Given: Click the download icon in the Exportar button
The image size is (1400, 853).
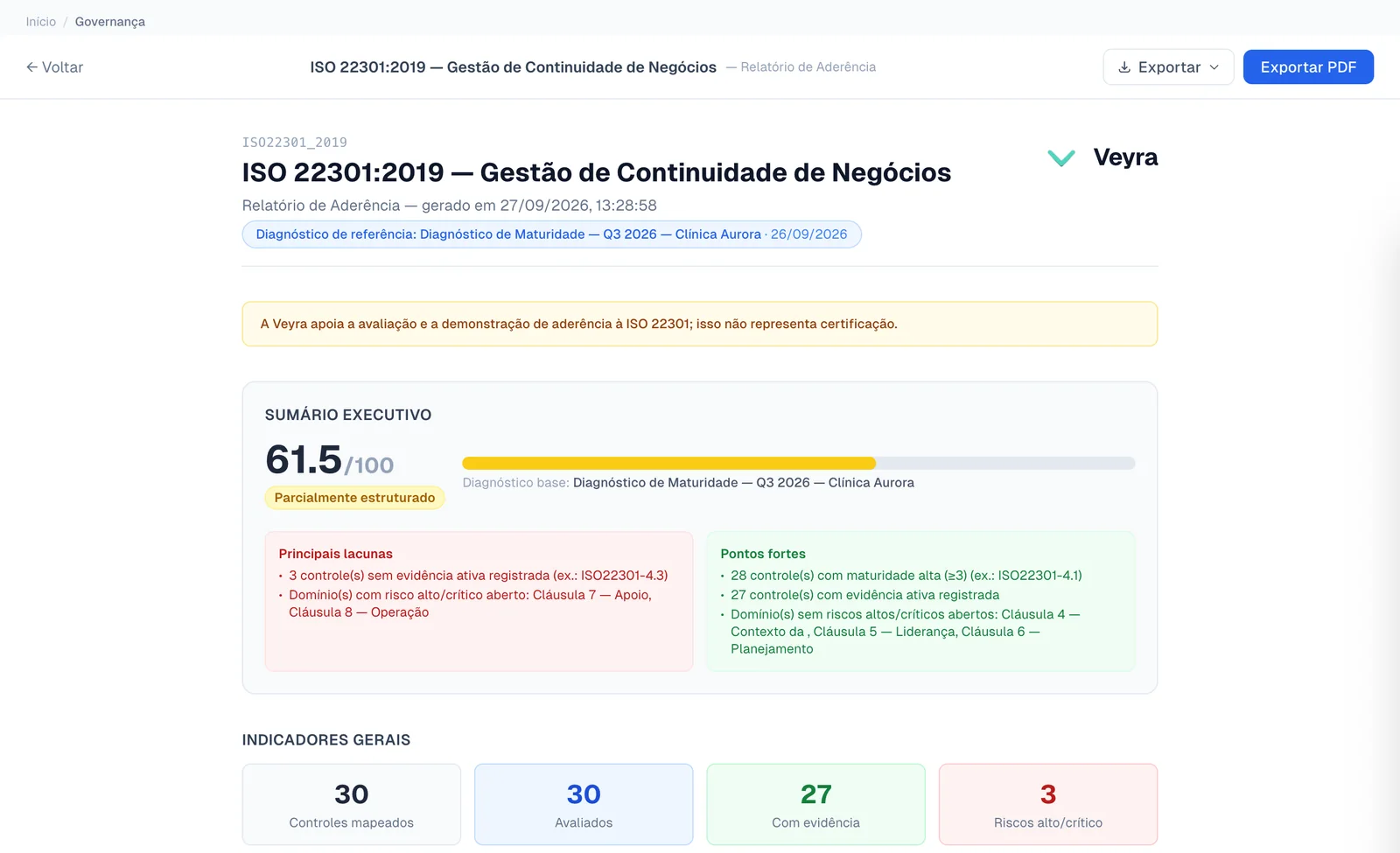Looking at the screenshot, I should 1124,67.
